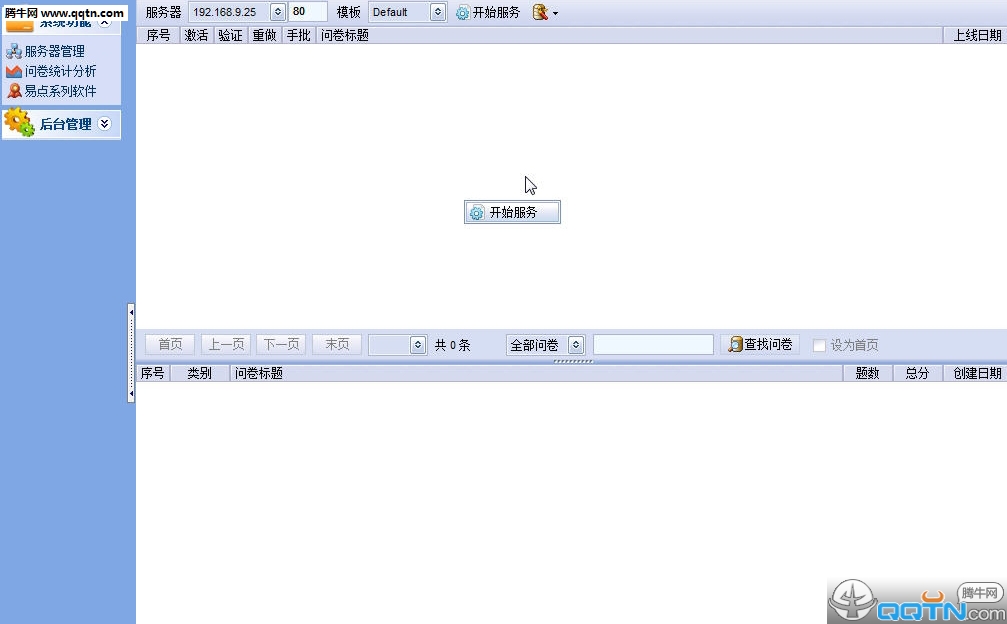Open 服务器管理 in the sidebar
Image resolution: width=1007 pixels, height=624 pixels.
pos(46,51)
